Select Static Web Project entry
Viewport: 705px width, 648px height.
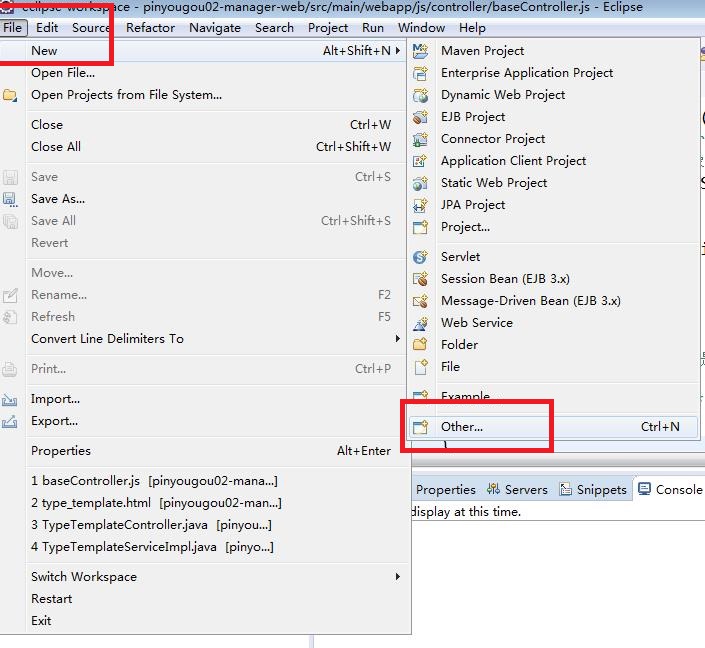[553, 183]
